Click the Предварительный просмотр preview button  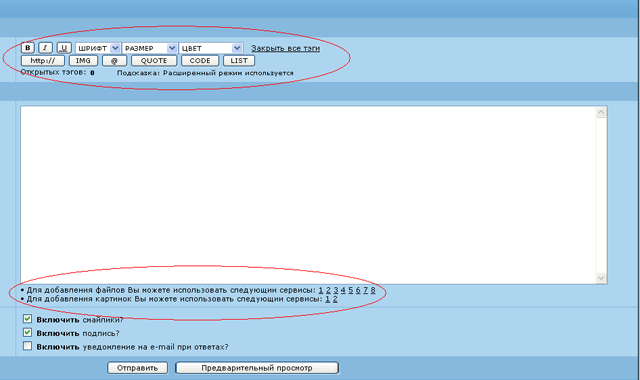pos(257,368)
